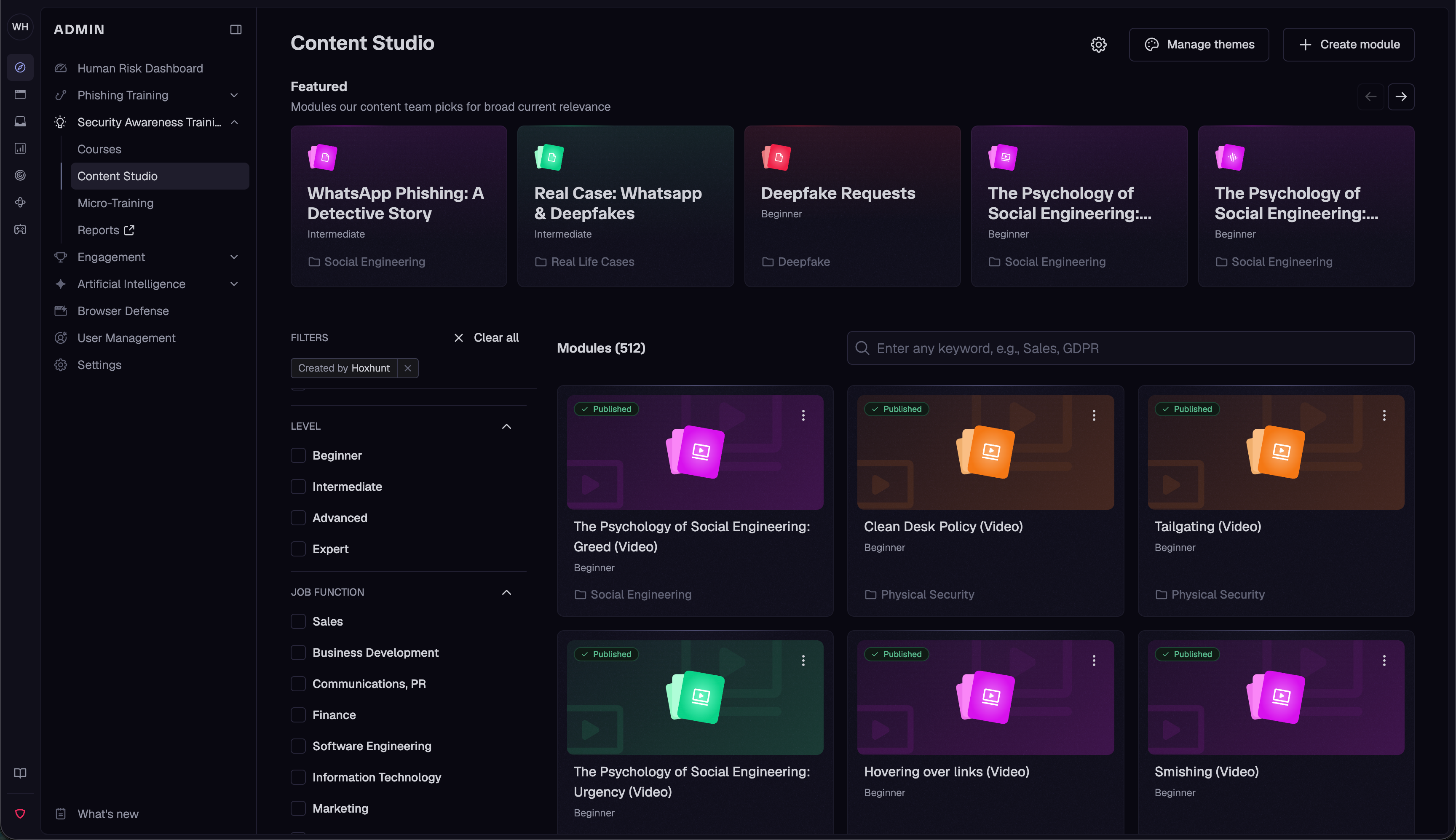Open the Content Studio settings gear
Screen dimensions: 1456x840
point(1098,44)
